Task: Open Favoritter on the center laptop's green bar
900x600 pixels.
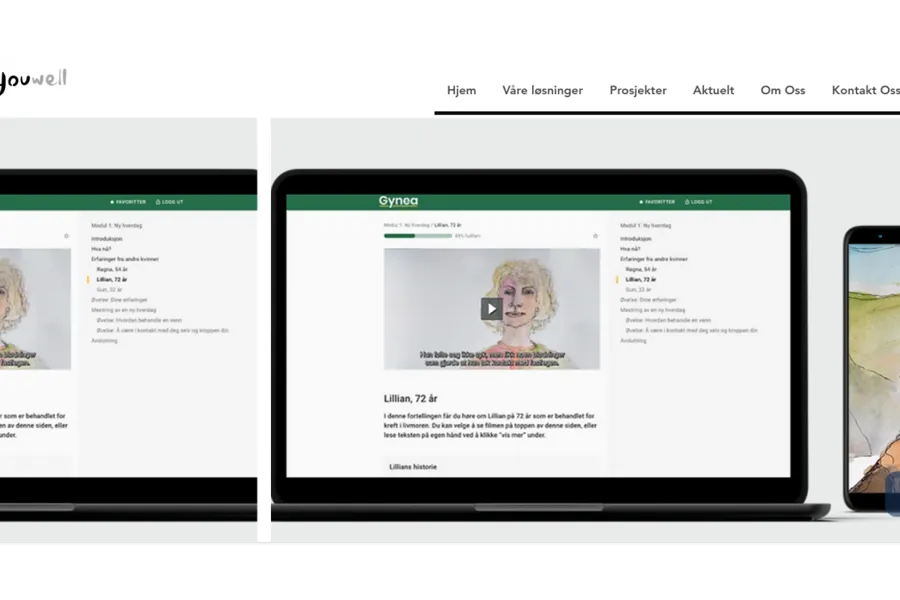Action: 659,202
